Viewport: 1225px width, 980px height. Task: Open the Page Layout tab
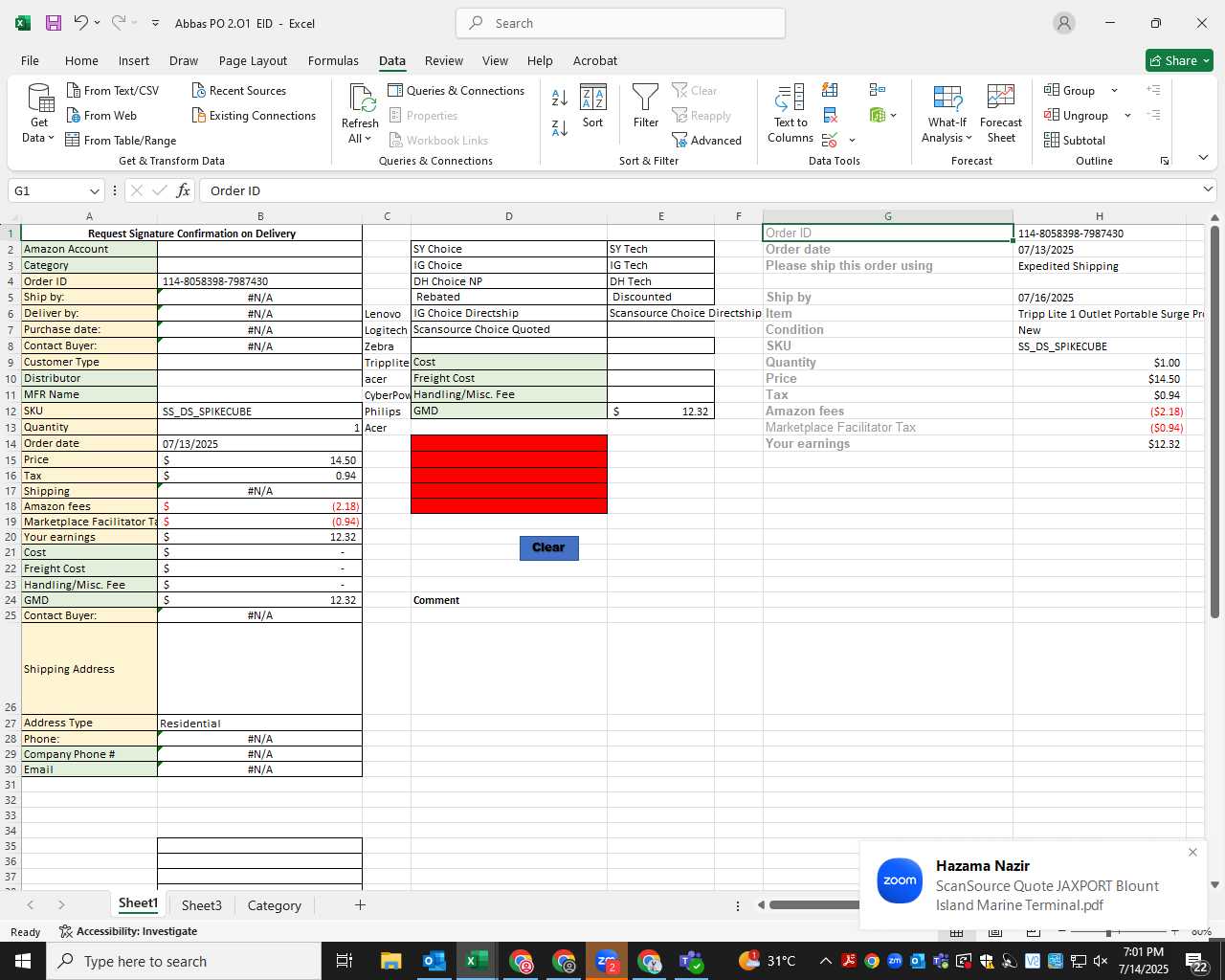tap(253, 60)
